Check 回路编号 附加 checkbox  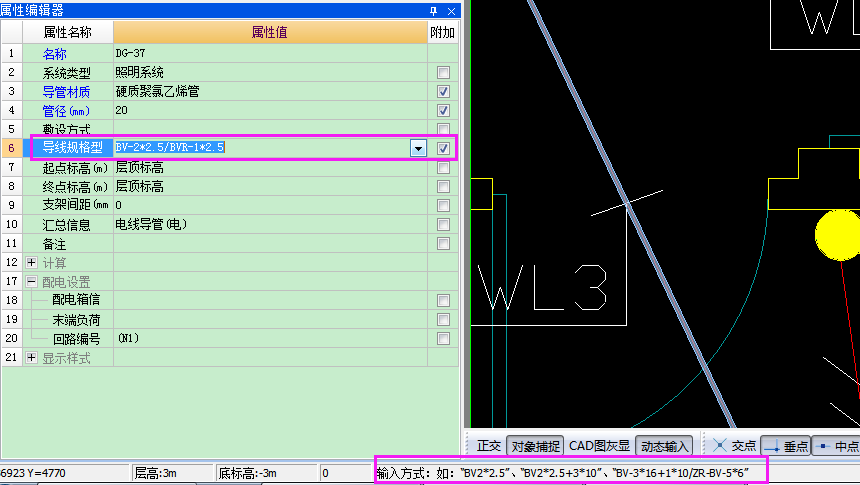coord(443,339)
